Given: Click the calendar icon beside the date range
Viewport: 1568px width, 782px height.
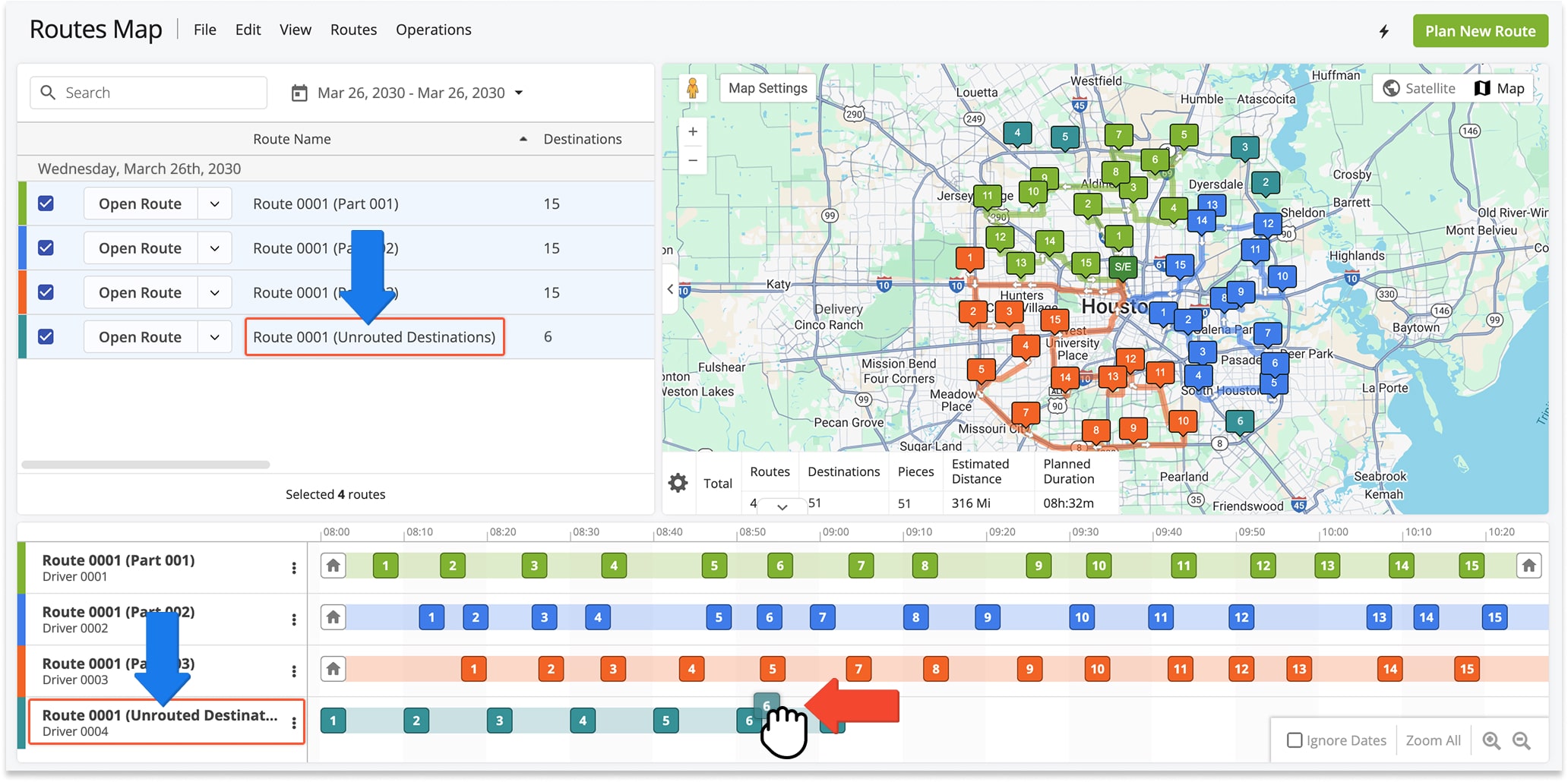Looking at the screenshot, I should coord(299,92).
